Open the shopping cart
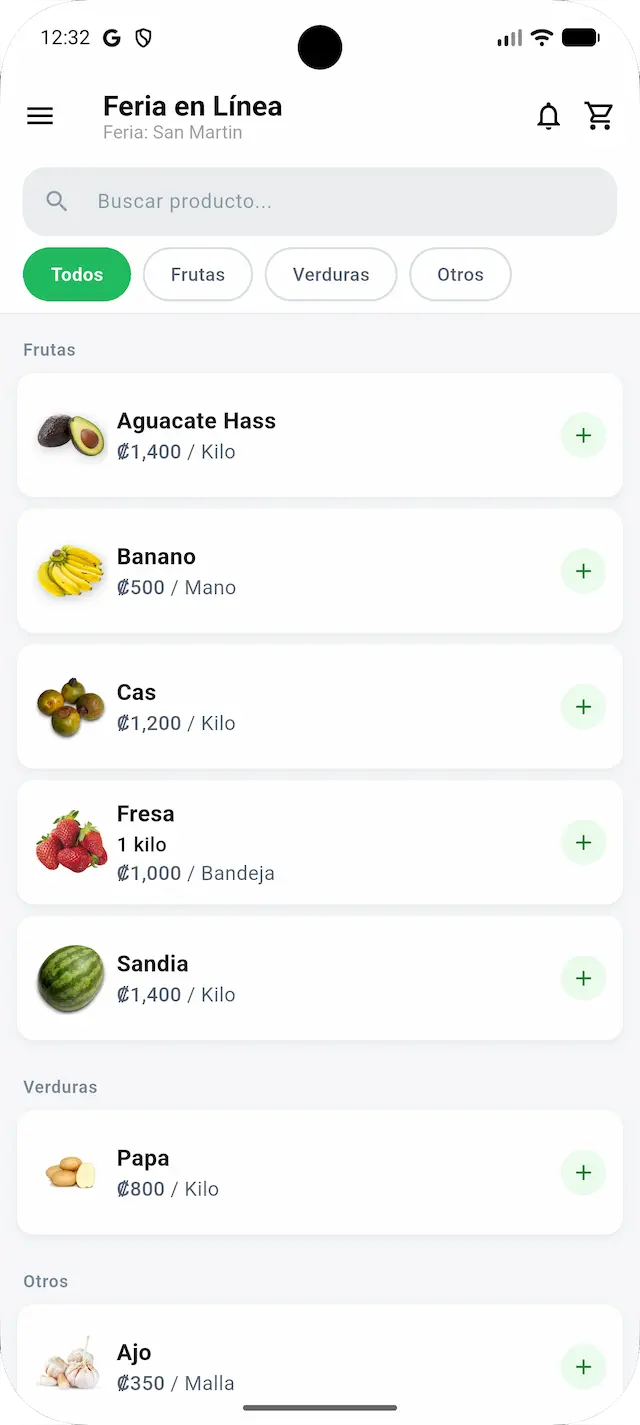 [x=599, y=117]
